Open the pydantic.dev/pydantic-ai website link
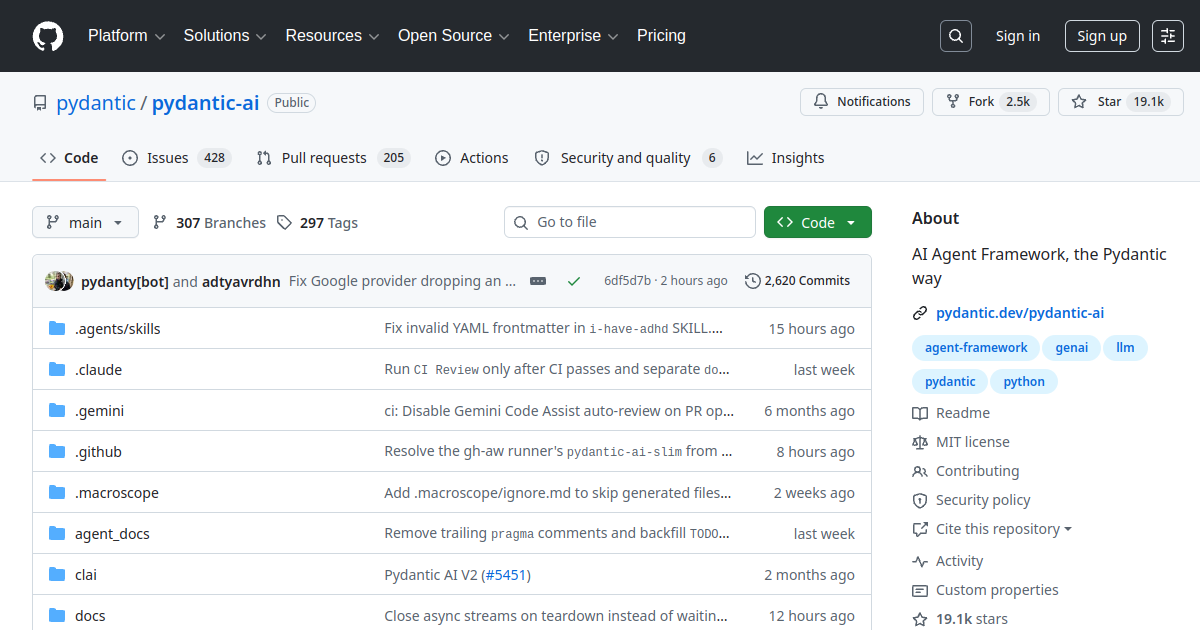The image size is (1200, 630). (x=1020, y=313)
